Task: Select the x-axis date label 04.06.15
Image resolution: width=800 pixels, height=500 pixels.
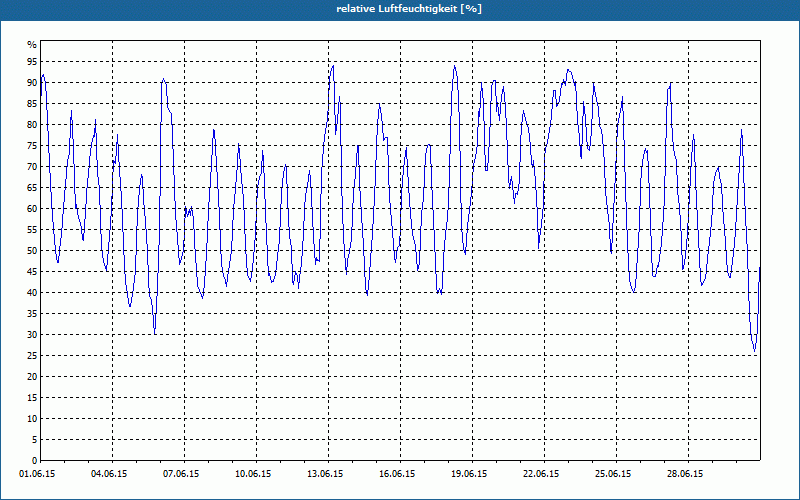Action: tap(109, 474)
